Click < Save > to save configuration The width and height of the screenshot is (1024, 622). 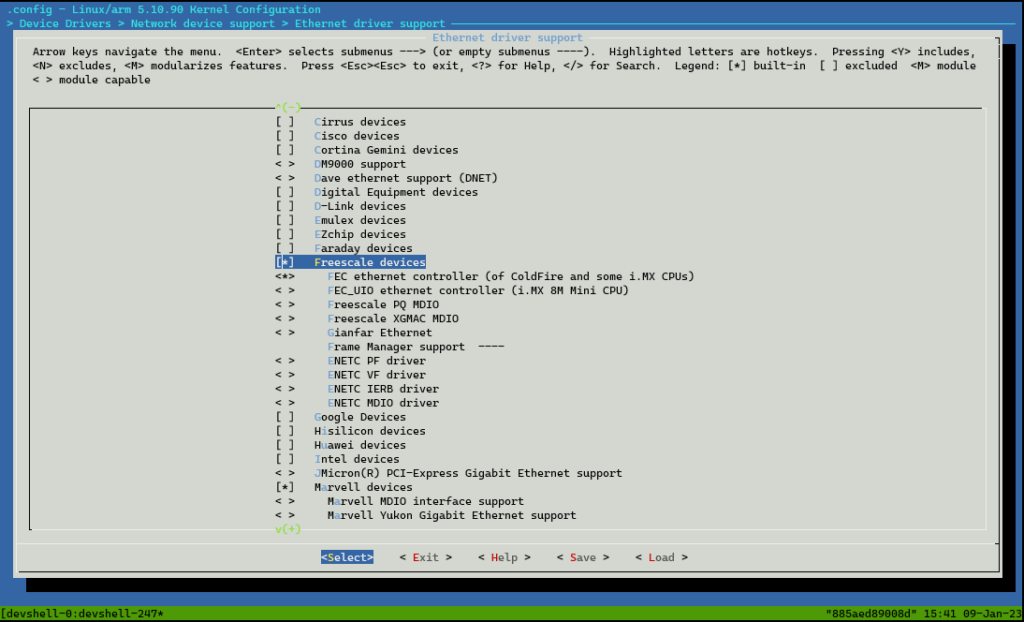(x=583, y=557)
